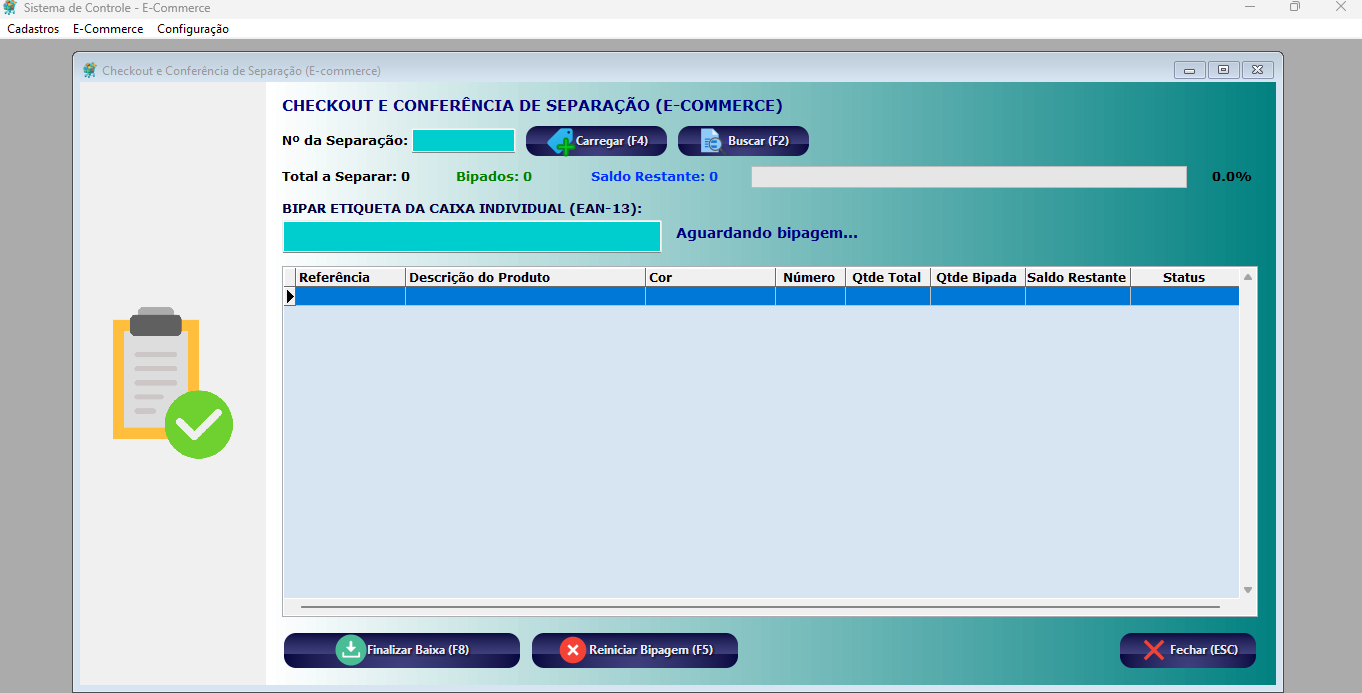Click the Status column header
1362x694 pixels.
click(x=1184, y=277)
